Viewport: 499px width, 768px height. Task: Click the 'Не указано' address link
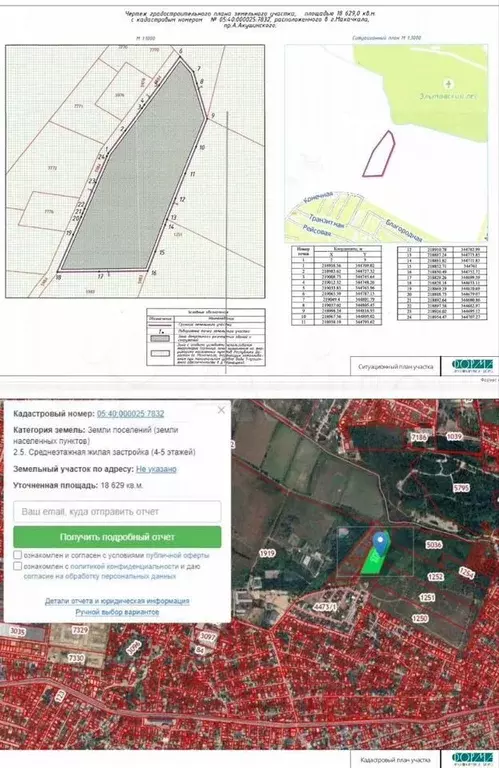pyautogui.click(x=156, y=469)
